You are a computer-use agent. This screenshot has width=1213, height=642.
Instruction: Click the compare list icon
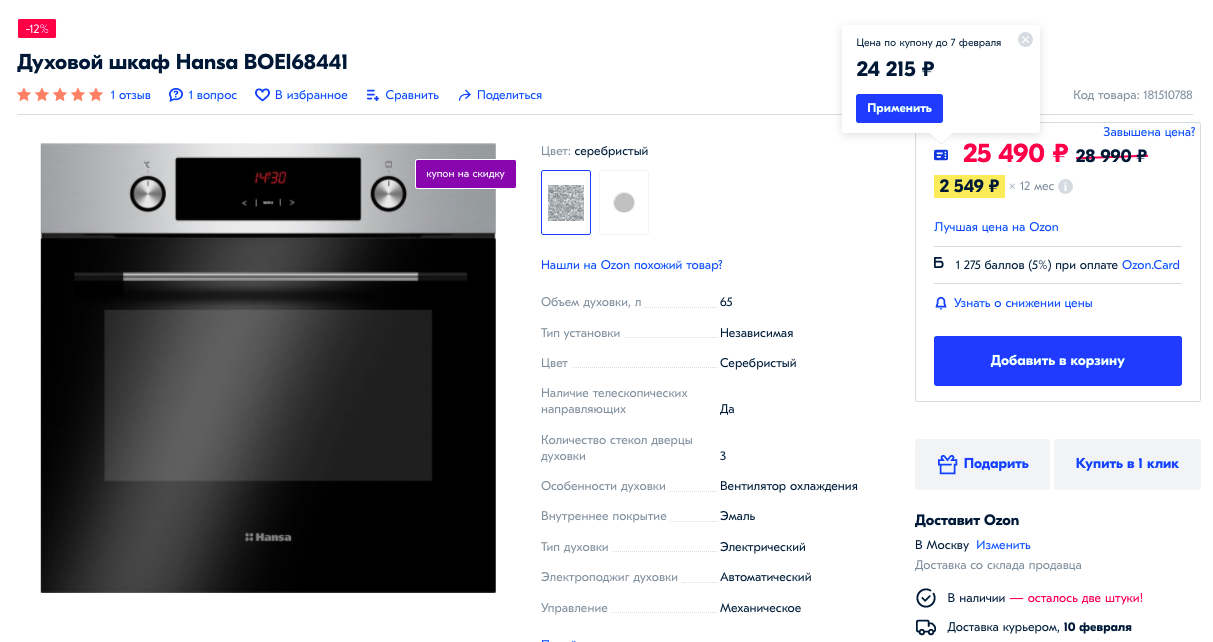pyautogui.click(x=373, y=95)
